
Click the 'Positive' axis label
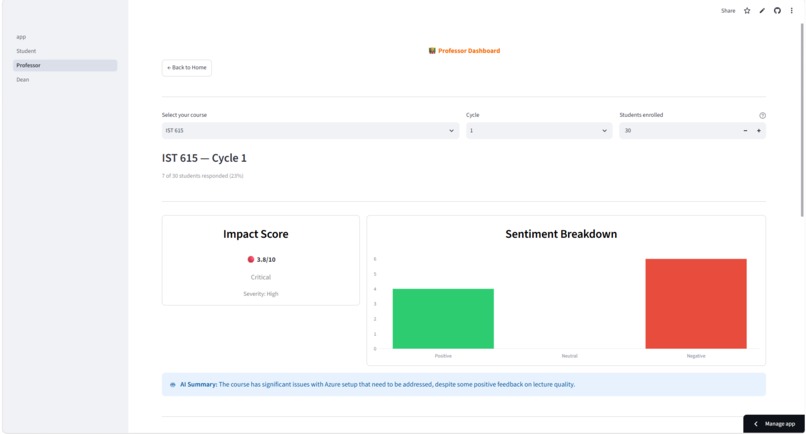[443, 356]
